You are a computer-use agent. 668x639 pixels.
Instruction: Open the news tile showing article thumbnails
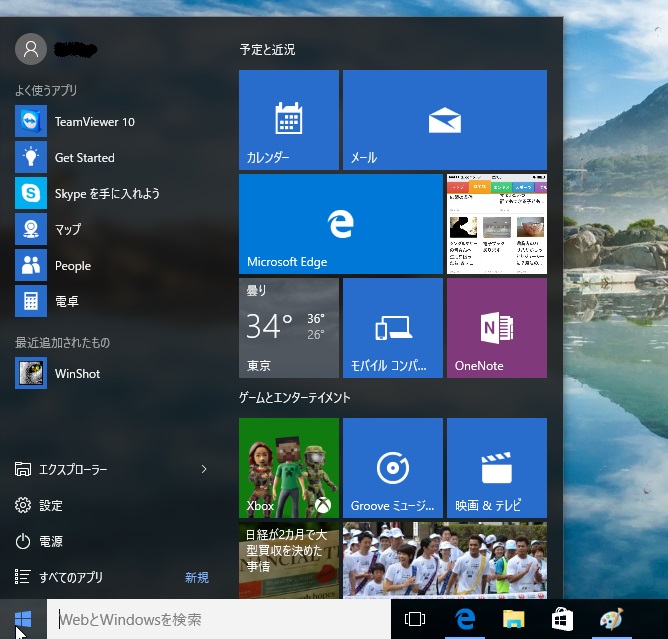[x=497, y=224]
